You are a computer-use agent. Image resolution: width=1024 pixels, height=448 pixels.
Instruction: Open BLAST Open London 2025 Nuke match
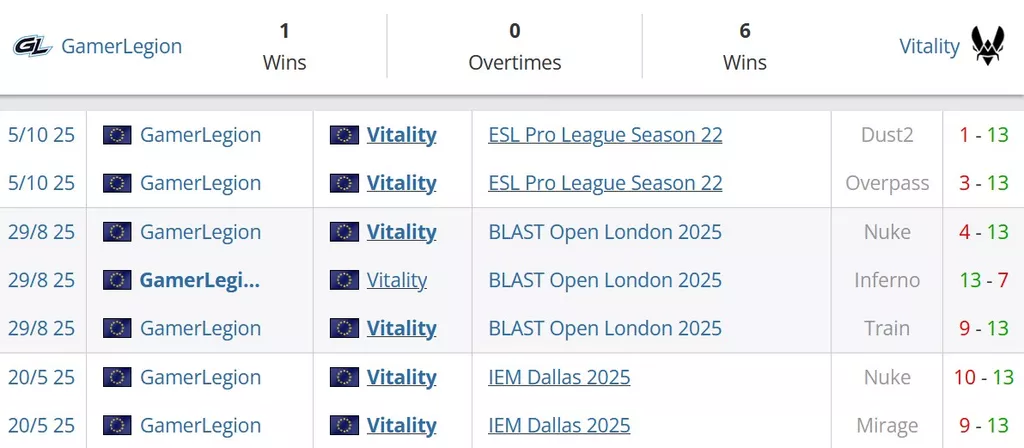point(605,232)
